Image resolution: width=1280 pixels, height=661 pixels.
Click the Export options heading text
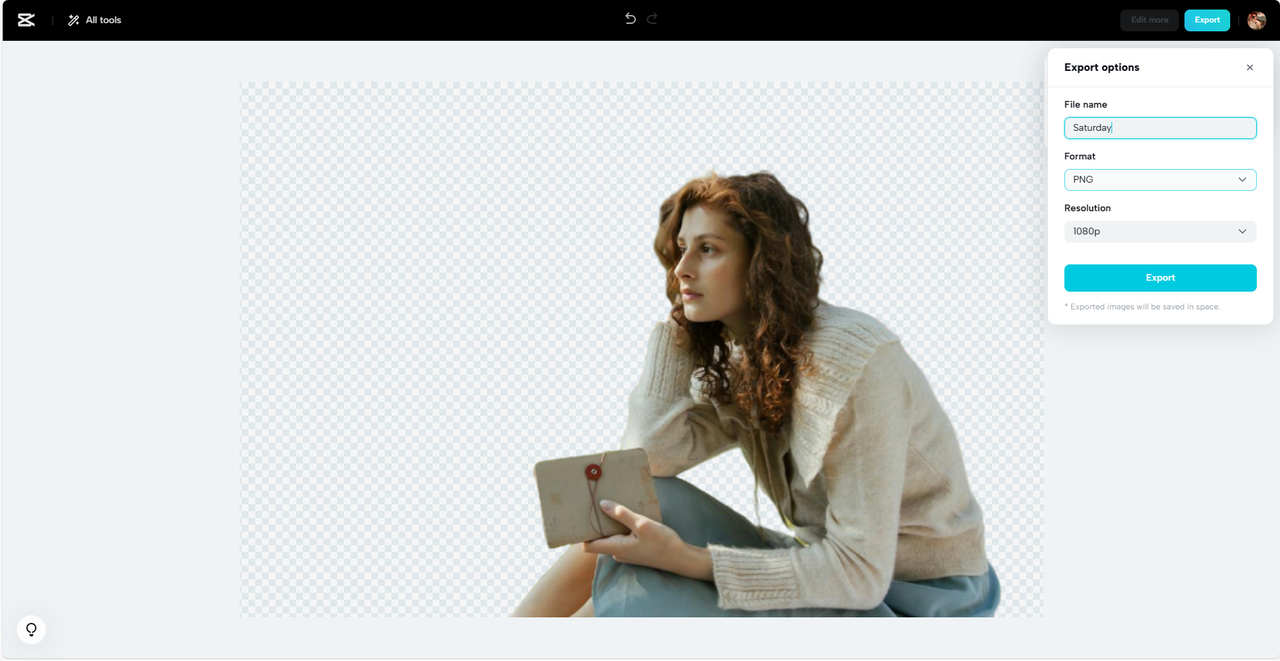pyautogui.click(x=1102, y=68)
